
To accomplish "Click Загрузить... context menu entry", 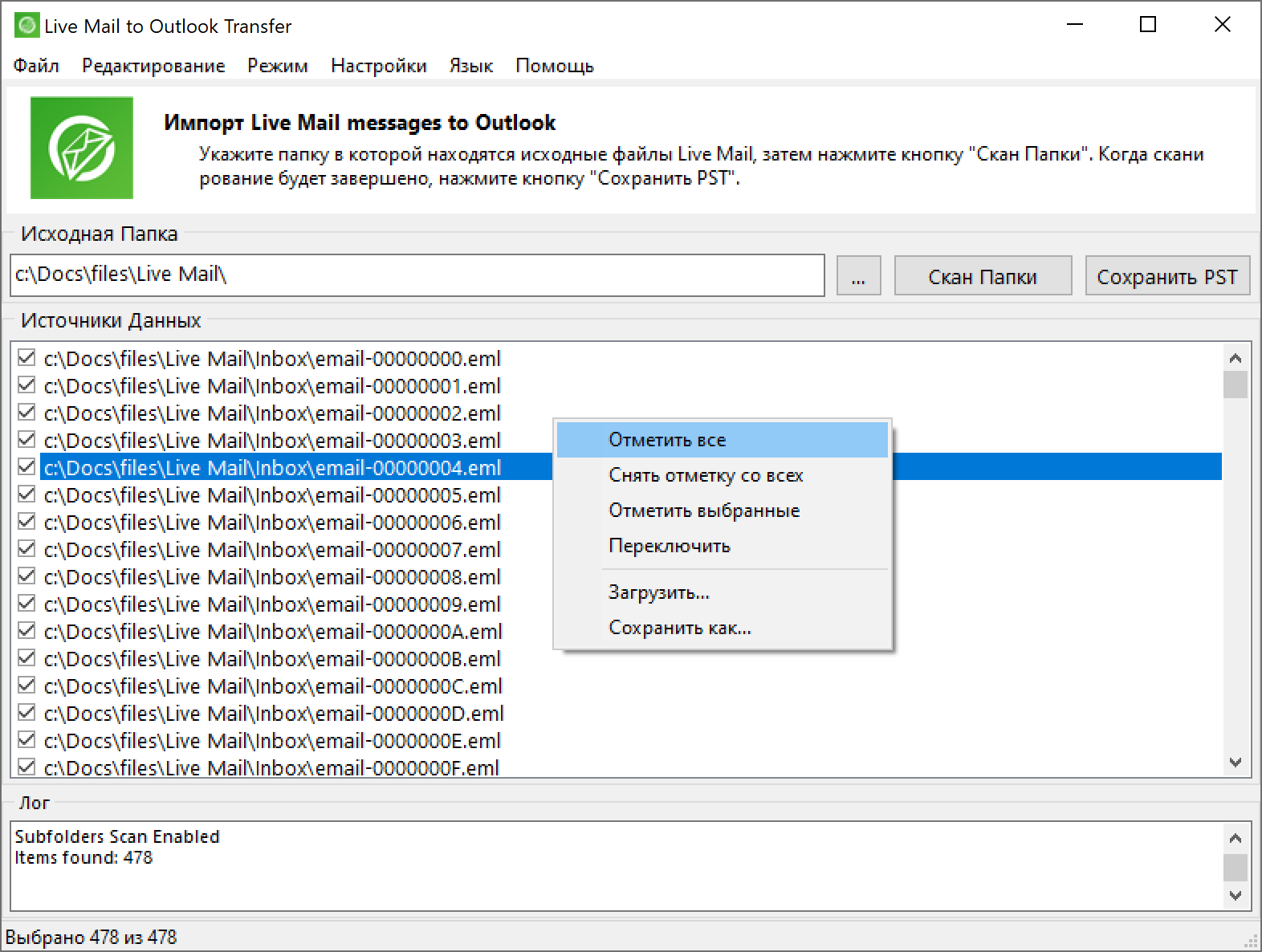I will coord(723,592).
